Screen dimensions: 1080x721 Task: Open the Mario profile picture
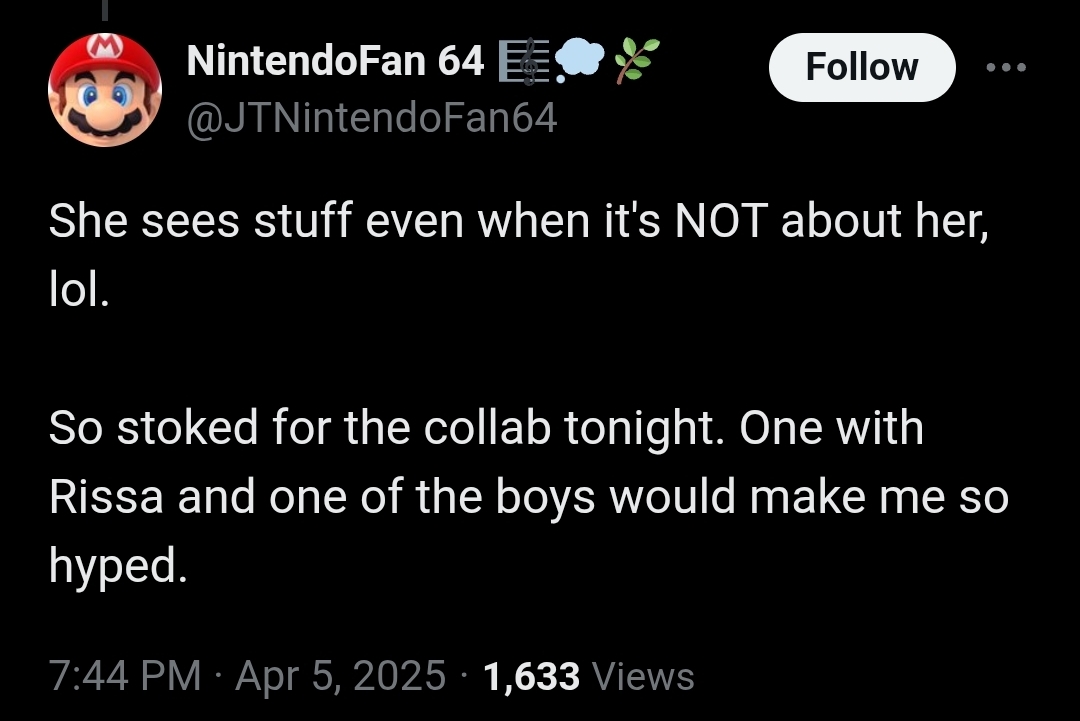[x=105, y=89]
